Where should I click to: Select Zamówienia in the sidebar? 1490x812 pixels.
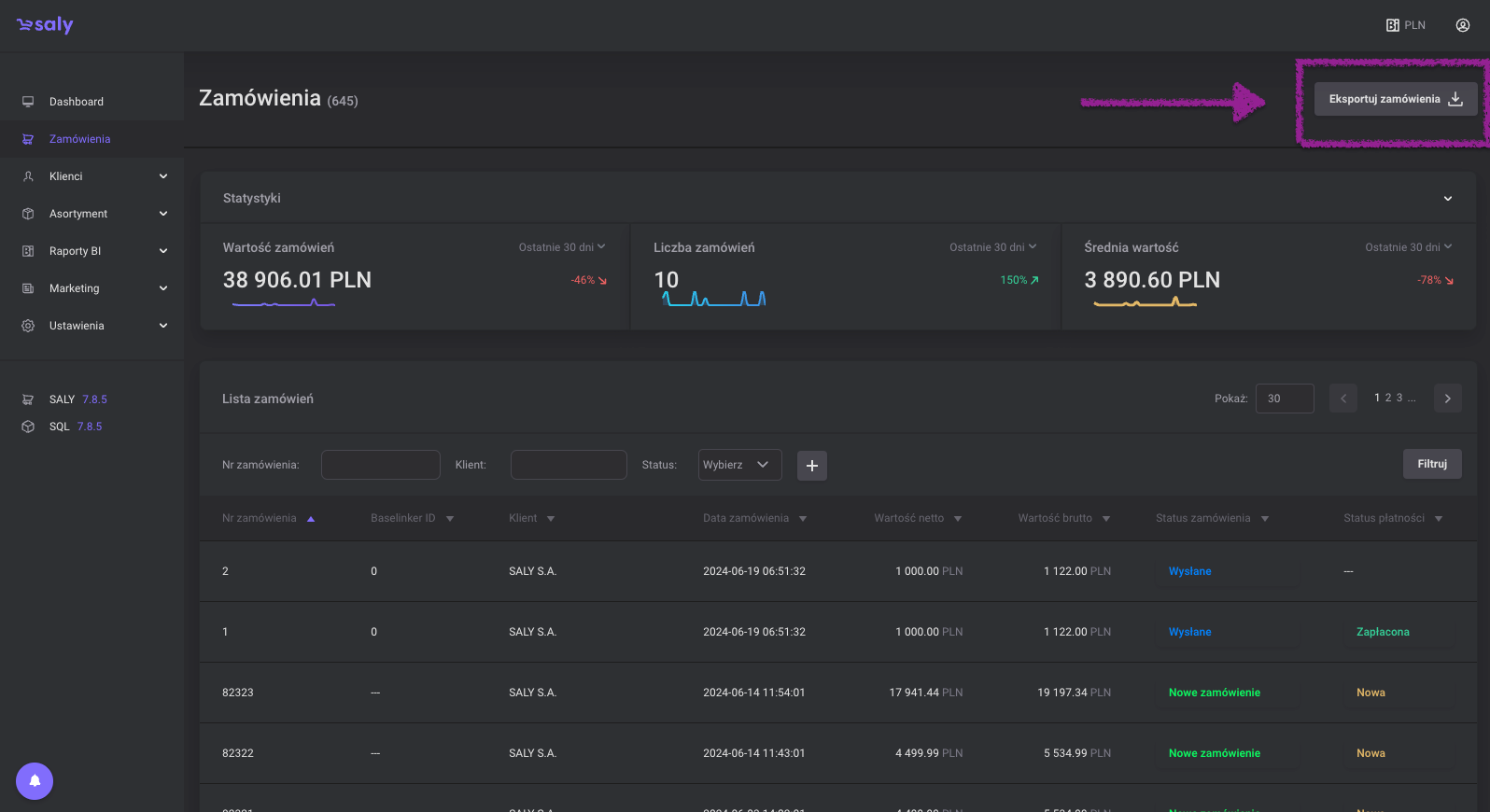click(x=79, y=139)
